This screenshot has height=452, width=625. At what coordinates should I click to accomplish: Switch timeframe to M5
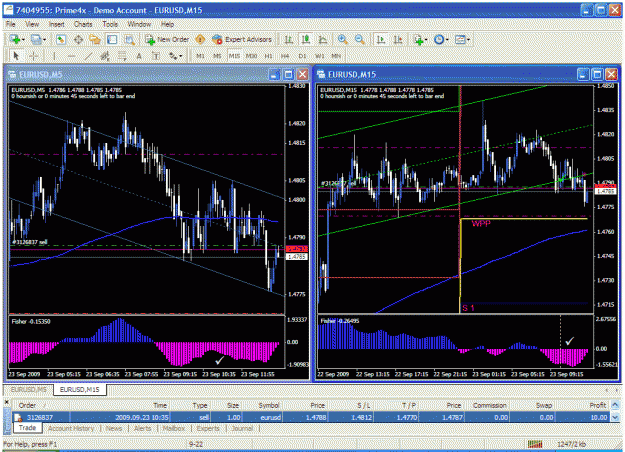click(217, 56)
